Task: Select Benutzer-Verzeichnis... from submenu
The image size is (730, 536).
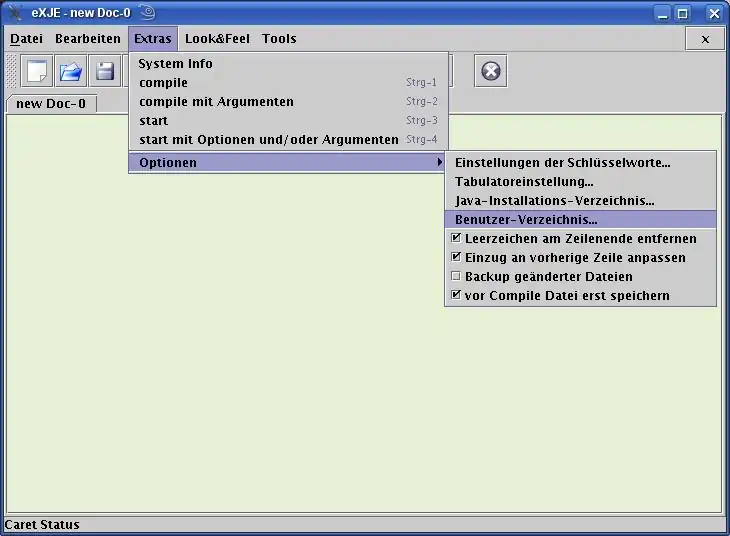Action: point(526,220)
